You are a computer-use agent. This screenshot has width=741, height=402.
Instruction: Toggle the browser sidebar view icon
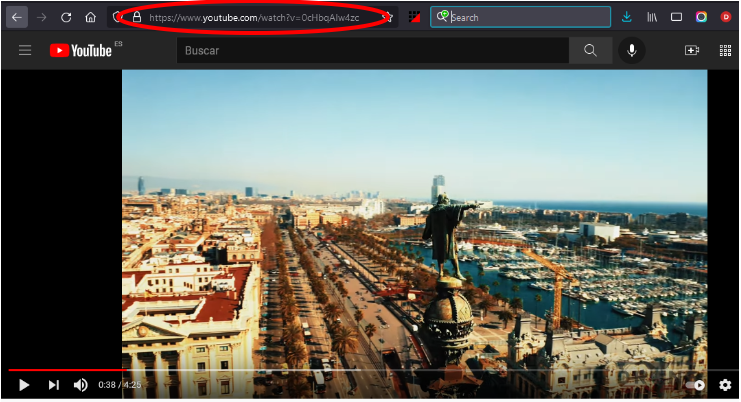coord(676,17)
